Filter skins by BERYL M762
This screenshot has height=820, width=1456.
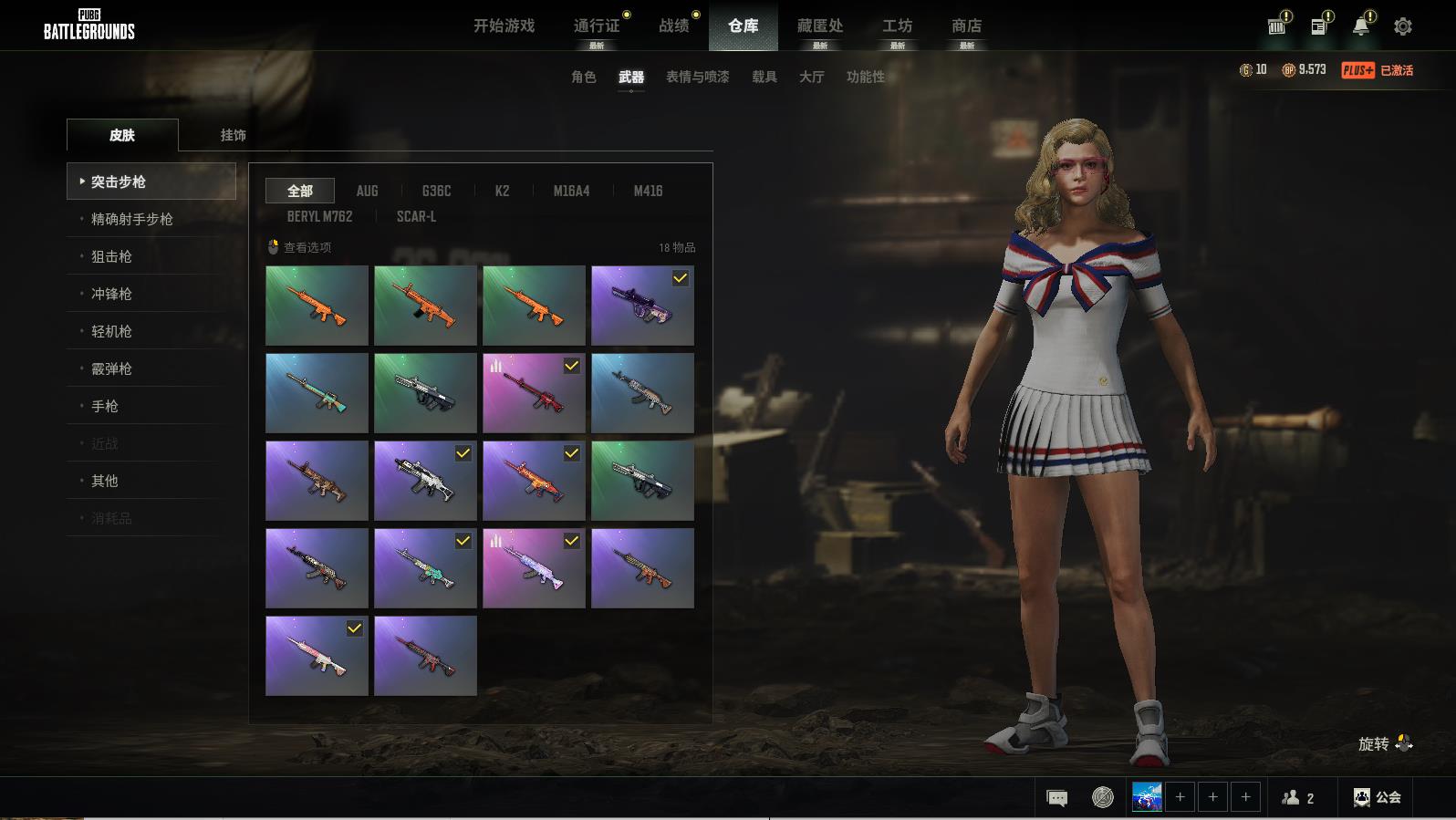[319, 216]
